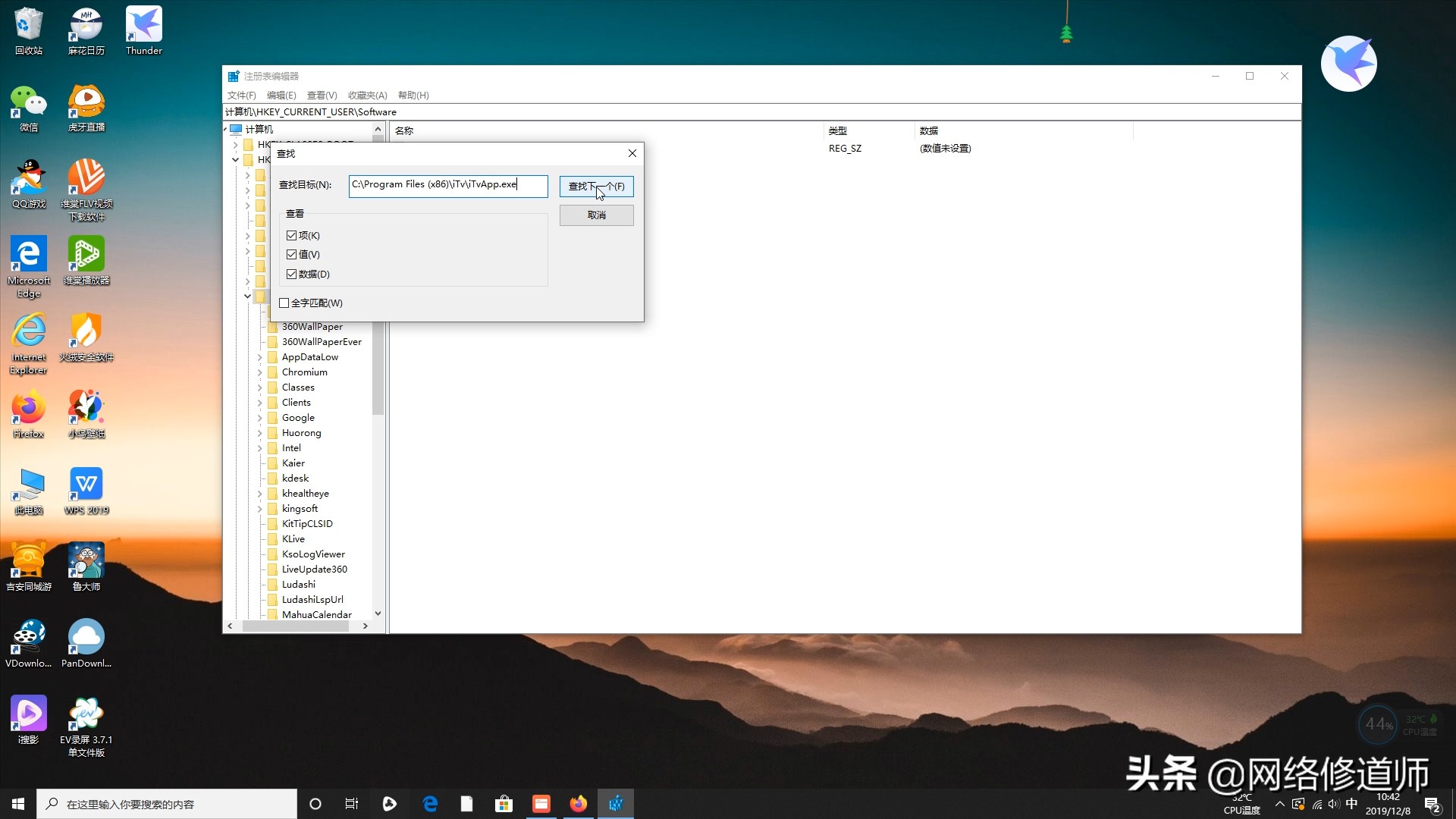
Task: Expand the Chromium registry key
Action: 262,372
